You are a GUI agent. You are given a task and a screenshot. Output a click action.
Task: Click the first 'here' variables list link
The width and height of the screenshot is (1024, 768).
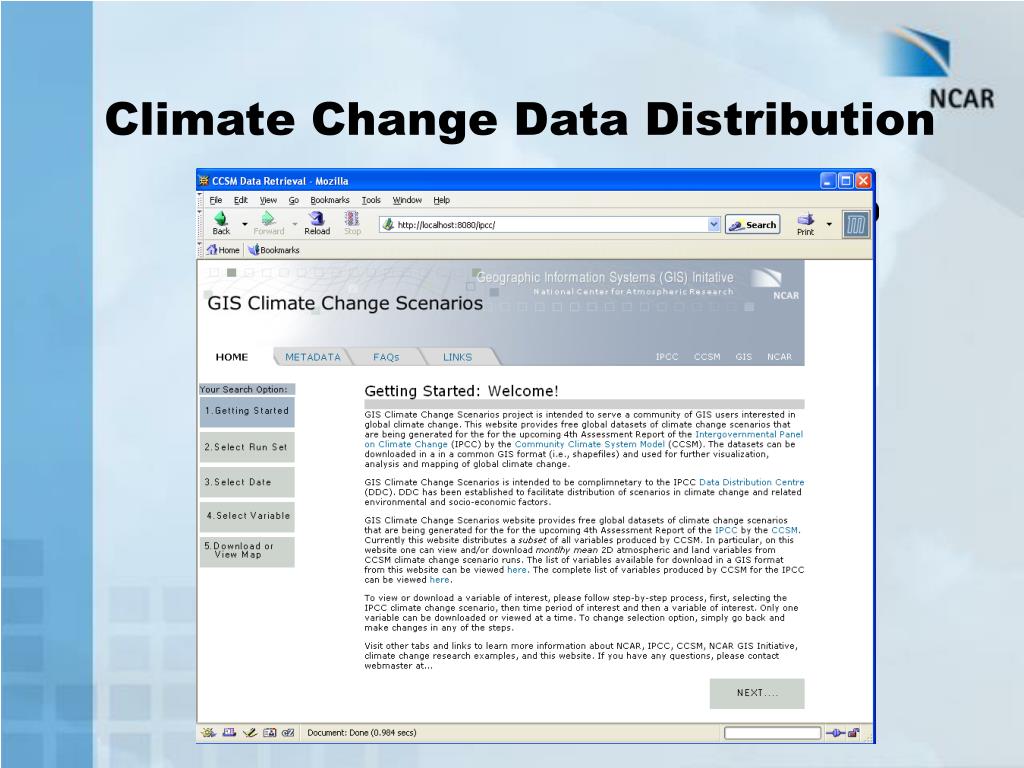517,570
